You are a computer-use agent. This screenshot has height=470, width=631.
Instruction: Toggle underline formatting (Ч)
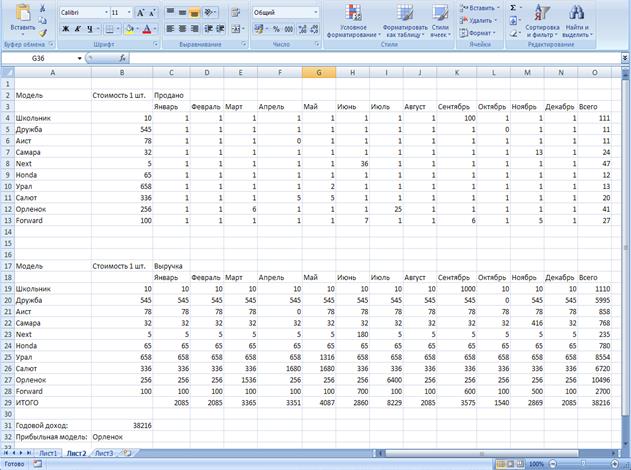(x=89, y=29)
